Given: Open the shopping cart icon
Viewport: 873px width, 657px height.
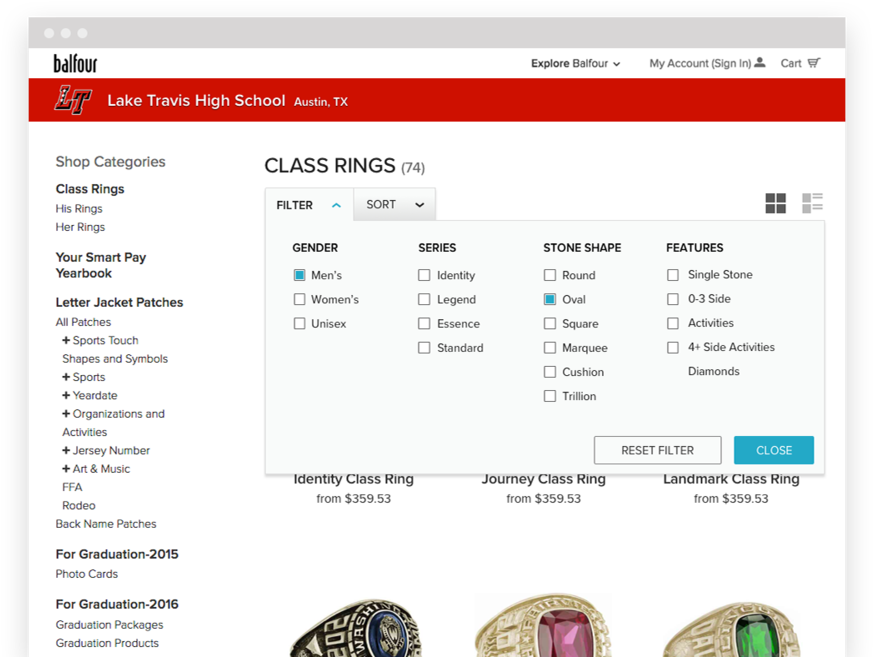Looking at the screenshot, I should (814, 63).
